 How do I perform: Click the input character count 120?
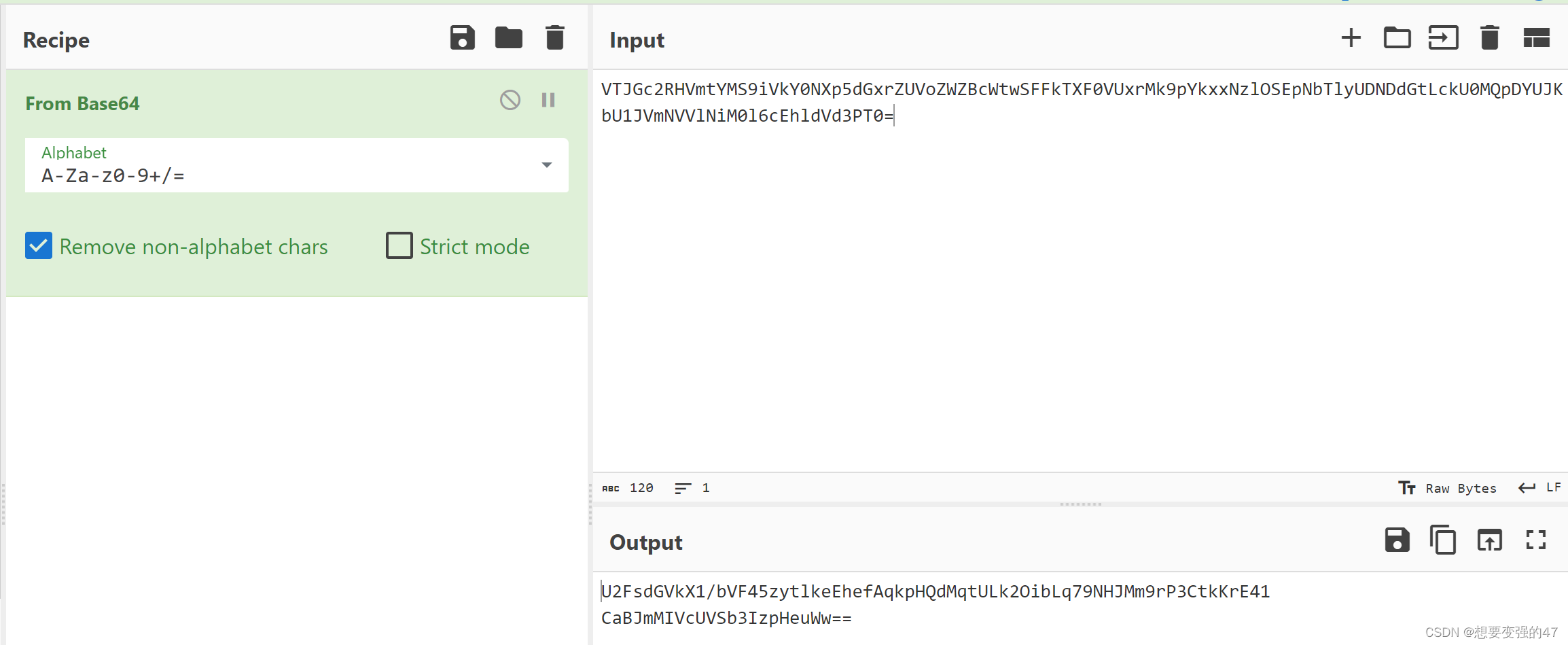(628, 488)
